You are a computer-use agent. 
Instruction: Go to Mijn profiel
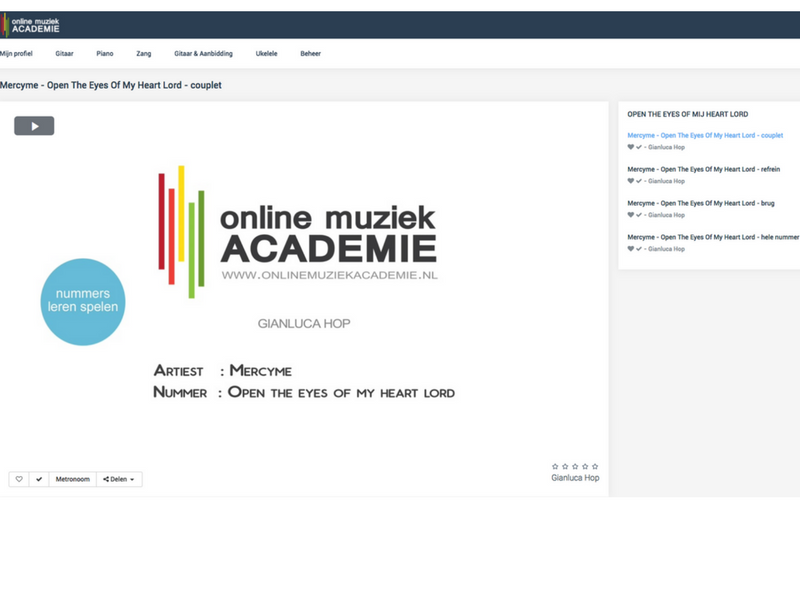tap(17, 53)
